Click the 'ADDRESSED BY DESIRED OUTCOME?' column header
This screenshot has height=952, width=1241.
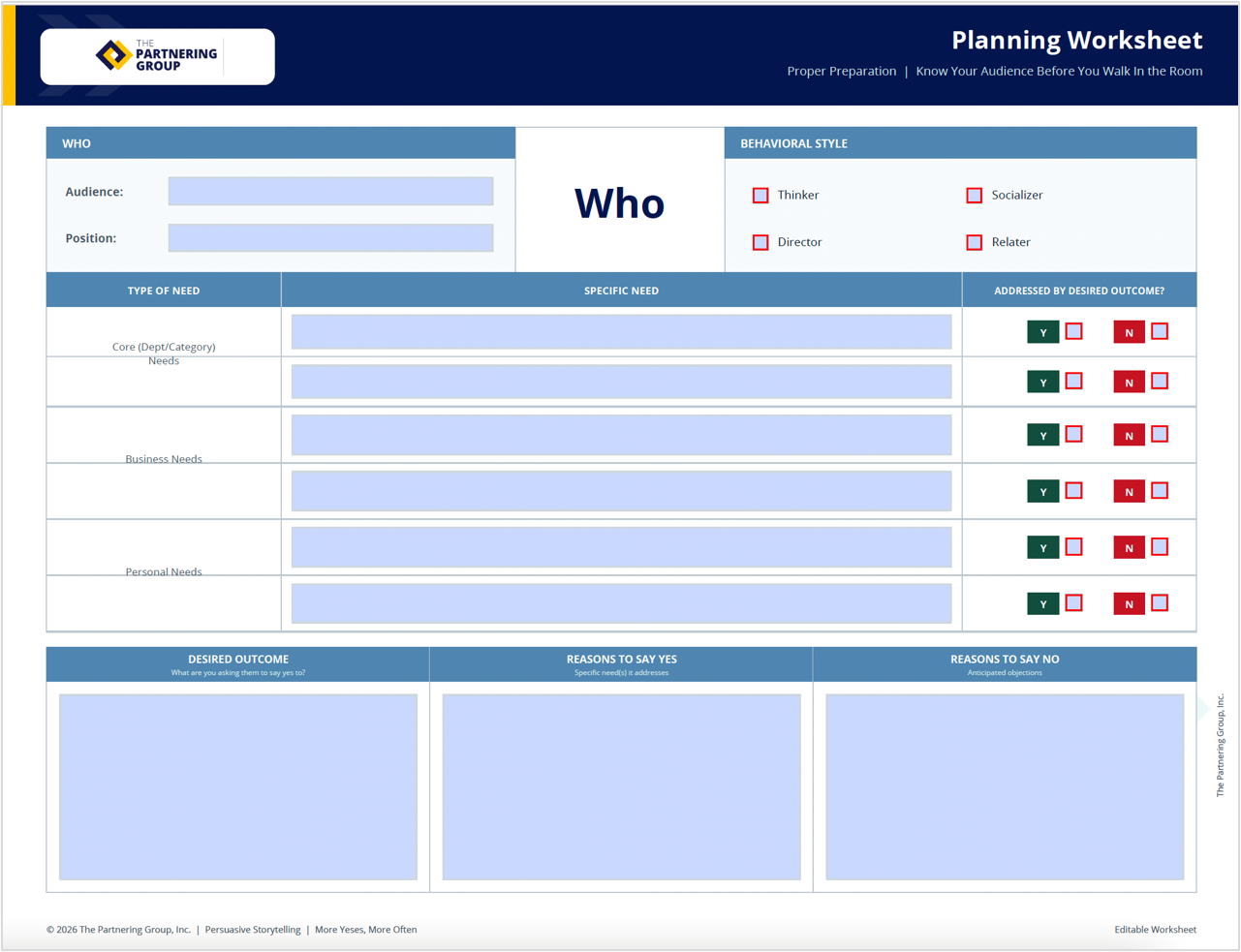tap(1079, 291)
